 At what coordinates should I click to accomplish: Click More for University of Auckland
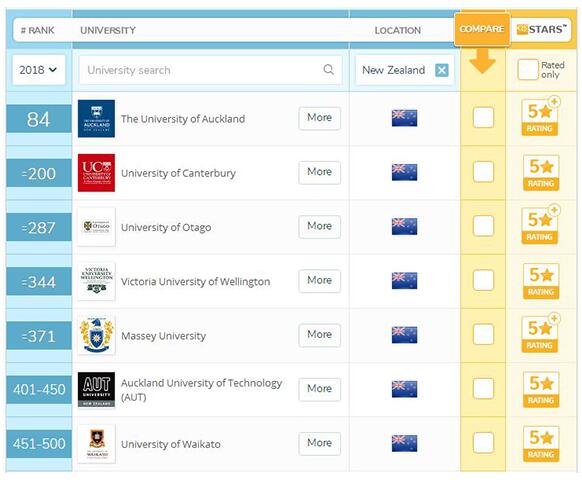[x=320, y=118]
